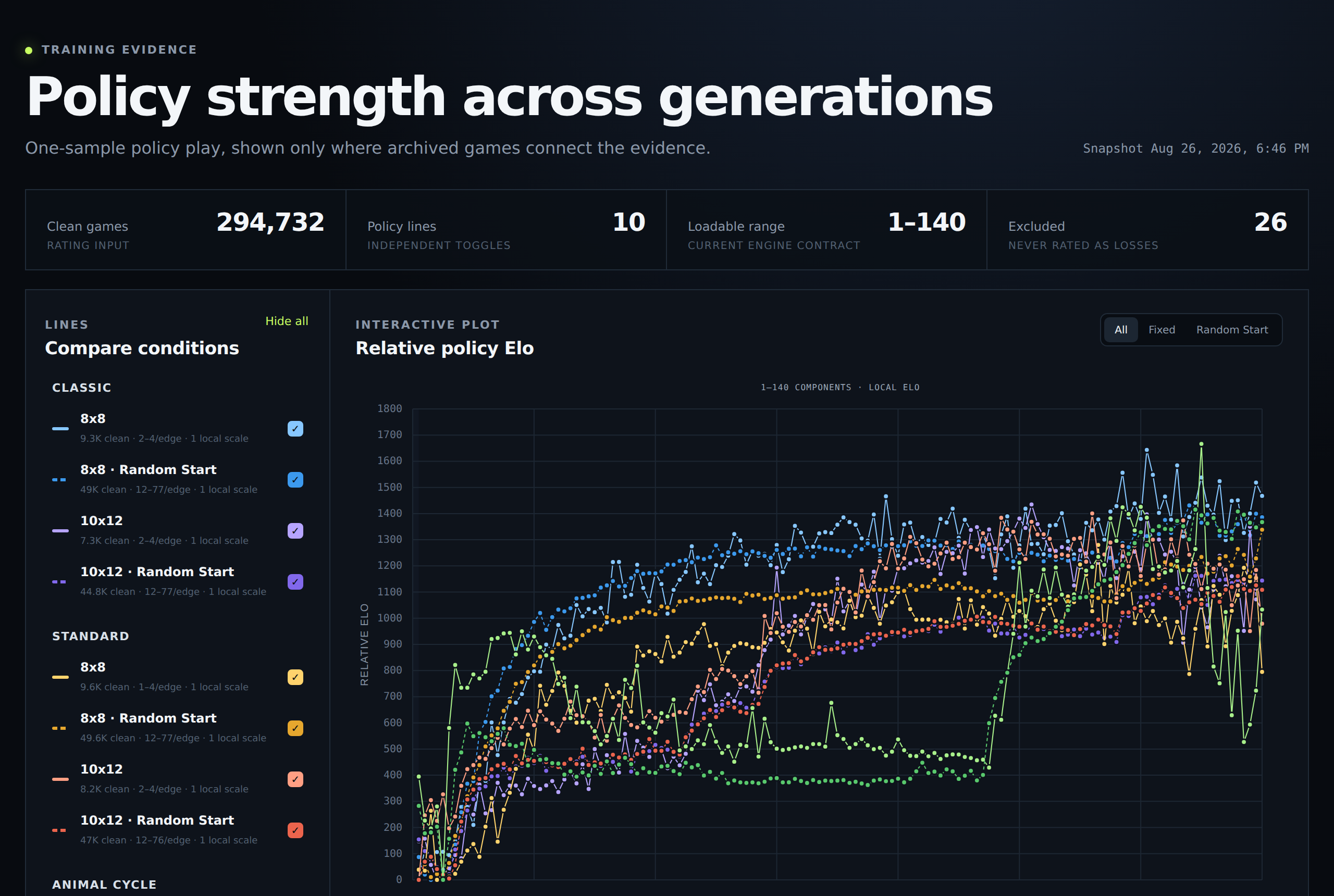The height and width of the screenshot is (896, 1334).
Task: Switch to the Fixed plot filter
Action: click(x=1162, y=330)
